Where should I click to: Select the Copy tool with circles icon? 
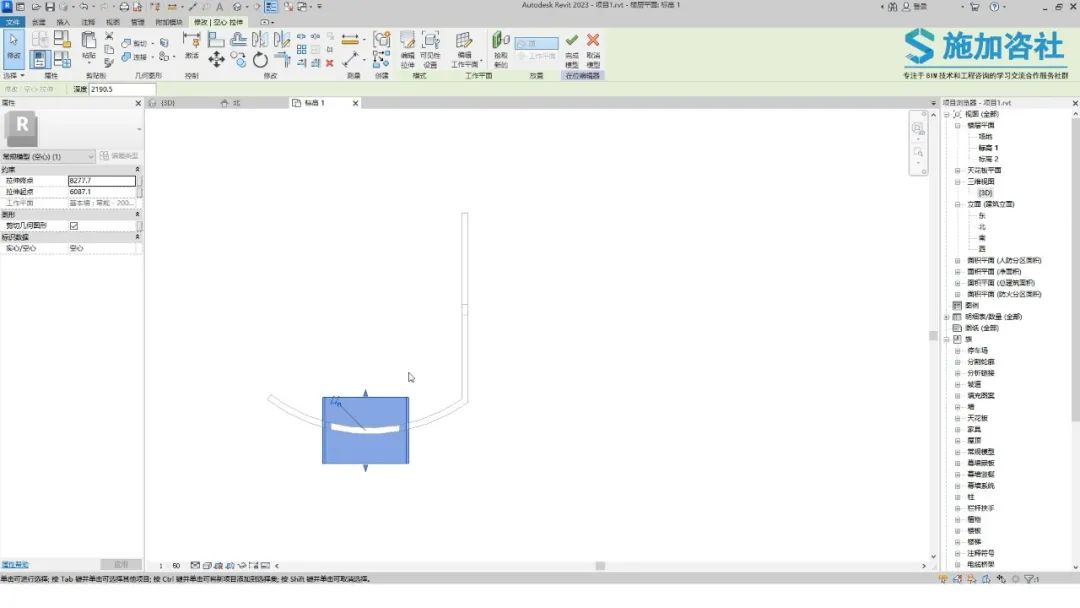tap(238, 60)
